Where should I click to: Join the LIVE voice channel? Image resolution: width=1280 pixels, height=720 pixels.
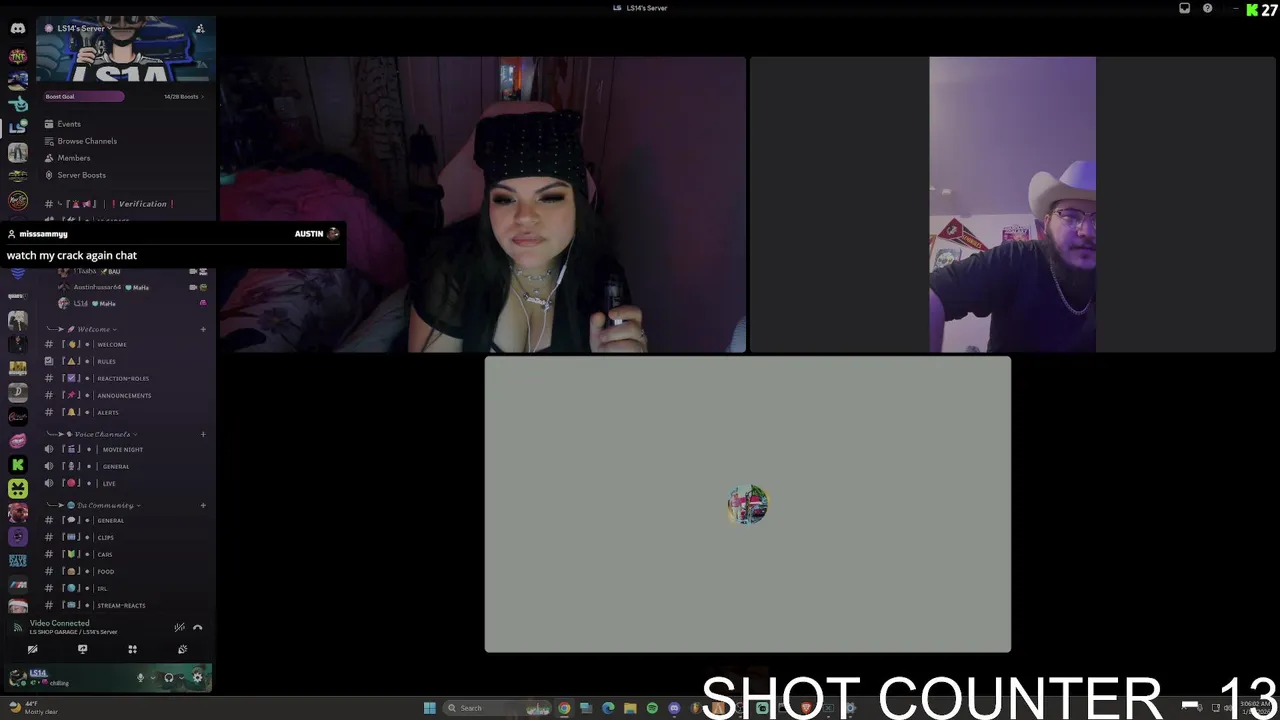click(x=125, y=483)
